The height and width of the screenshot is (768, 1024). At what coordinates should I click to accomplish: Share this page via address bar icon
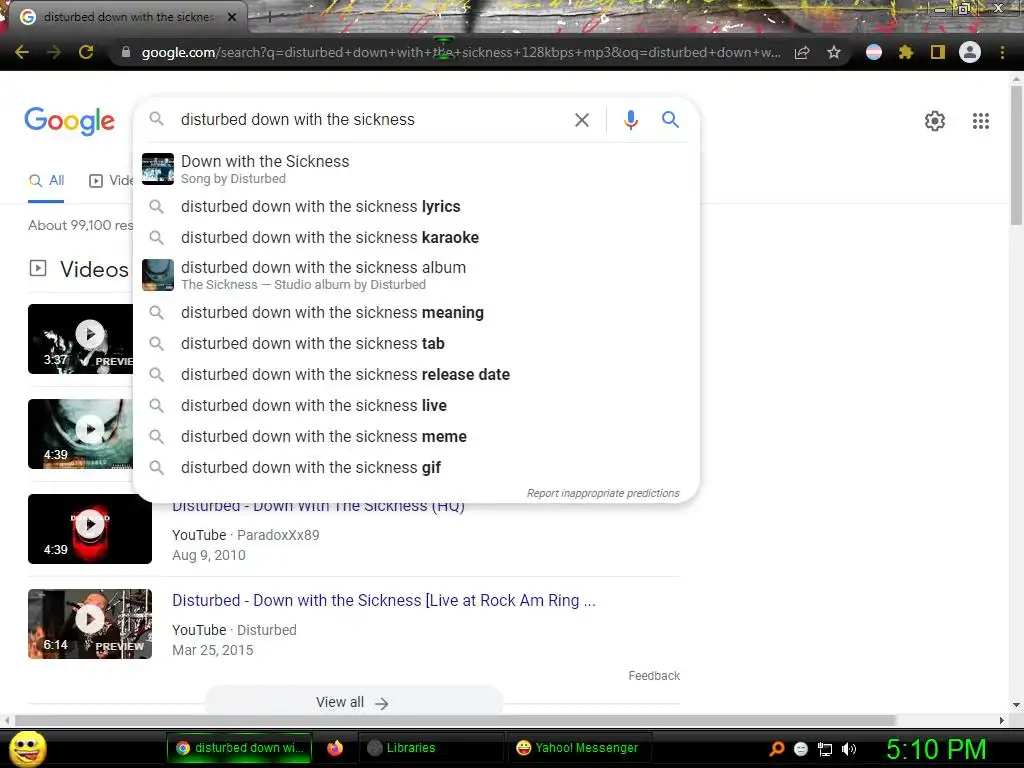802,52
